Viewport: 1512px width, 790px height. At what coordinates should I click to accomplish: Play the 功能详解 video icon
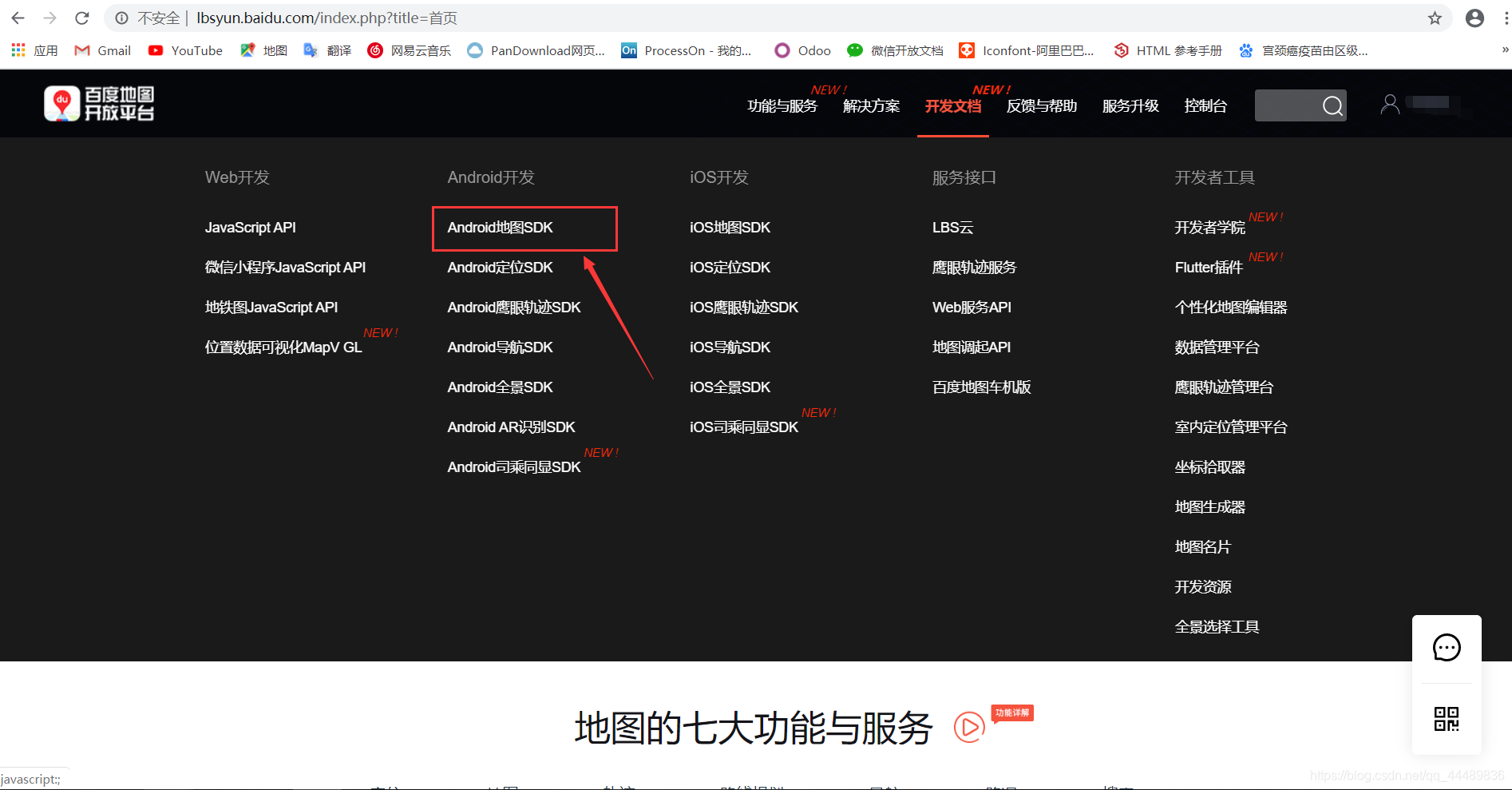coord(969,727)
